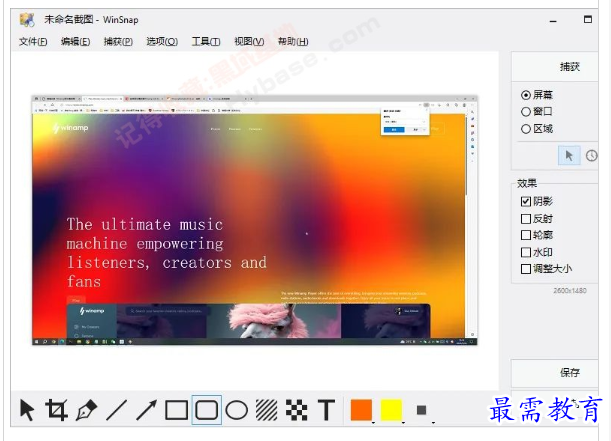Select the Crop tool
The height and width of the screenshot is (441, 611).
click(57, 410)
